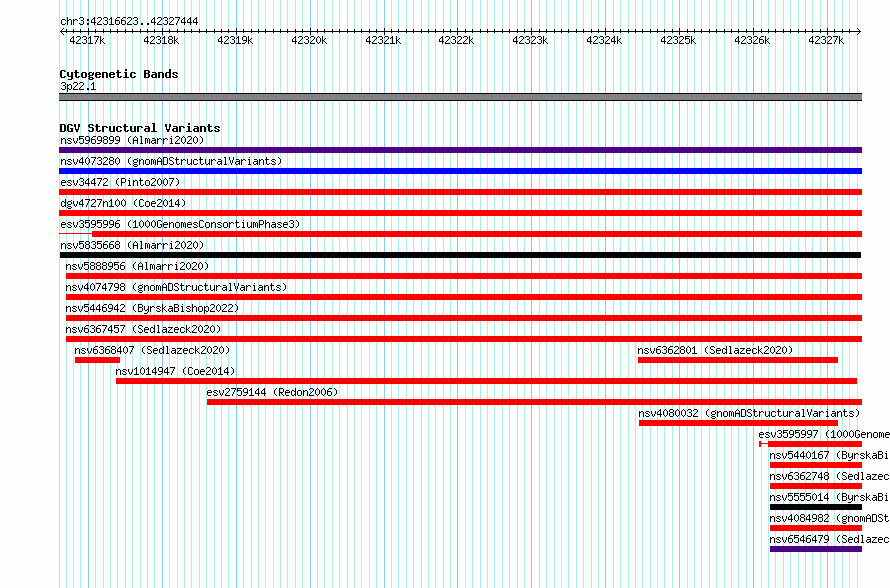Click the short red nsv6368407 bar
This screenshot has width=890, height=588.
(98, 360)
